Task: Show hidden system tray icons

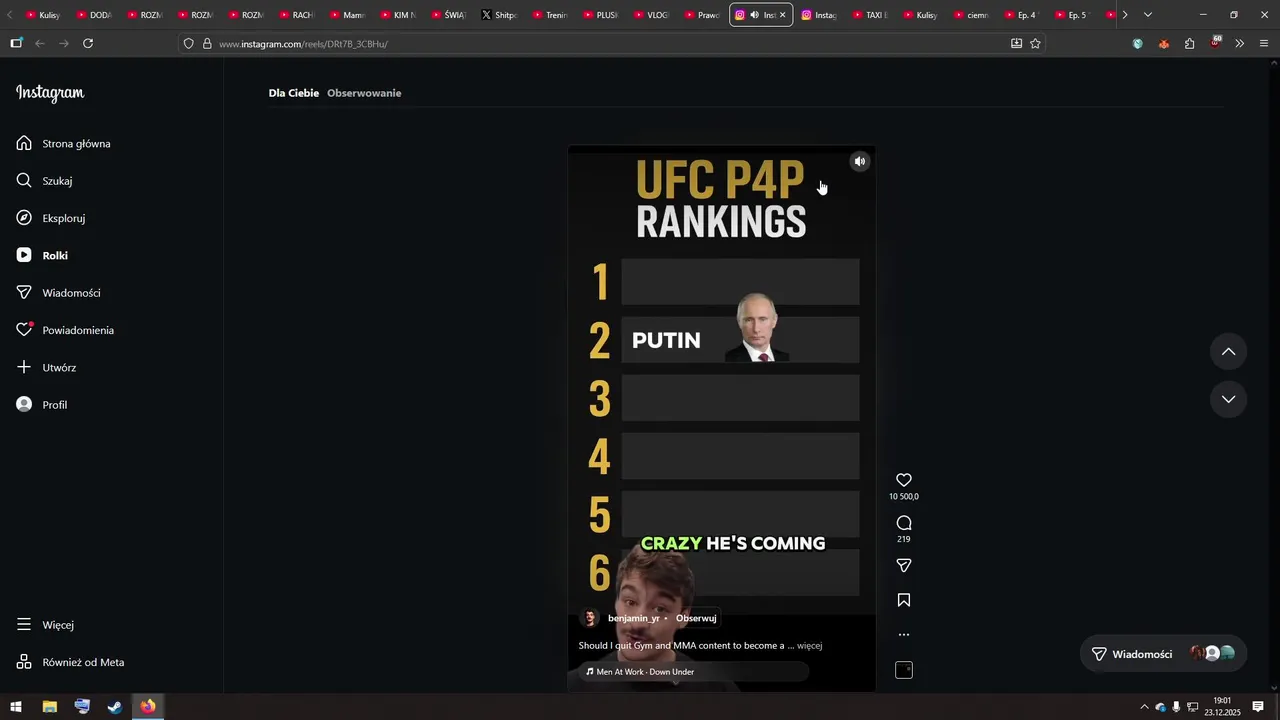Action: pyautogui.click(x=1144, y=707)
